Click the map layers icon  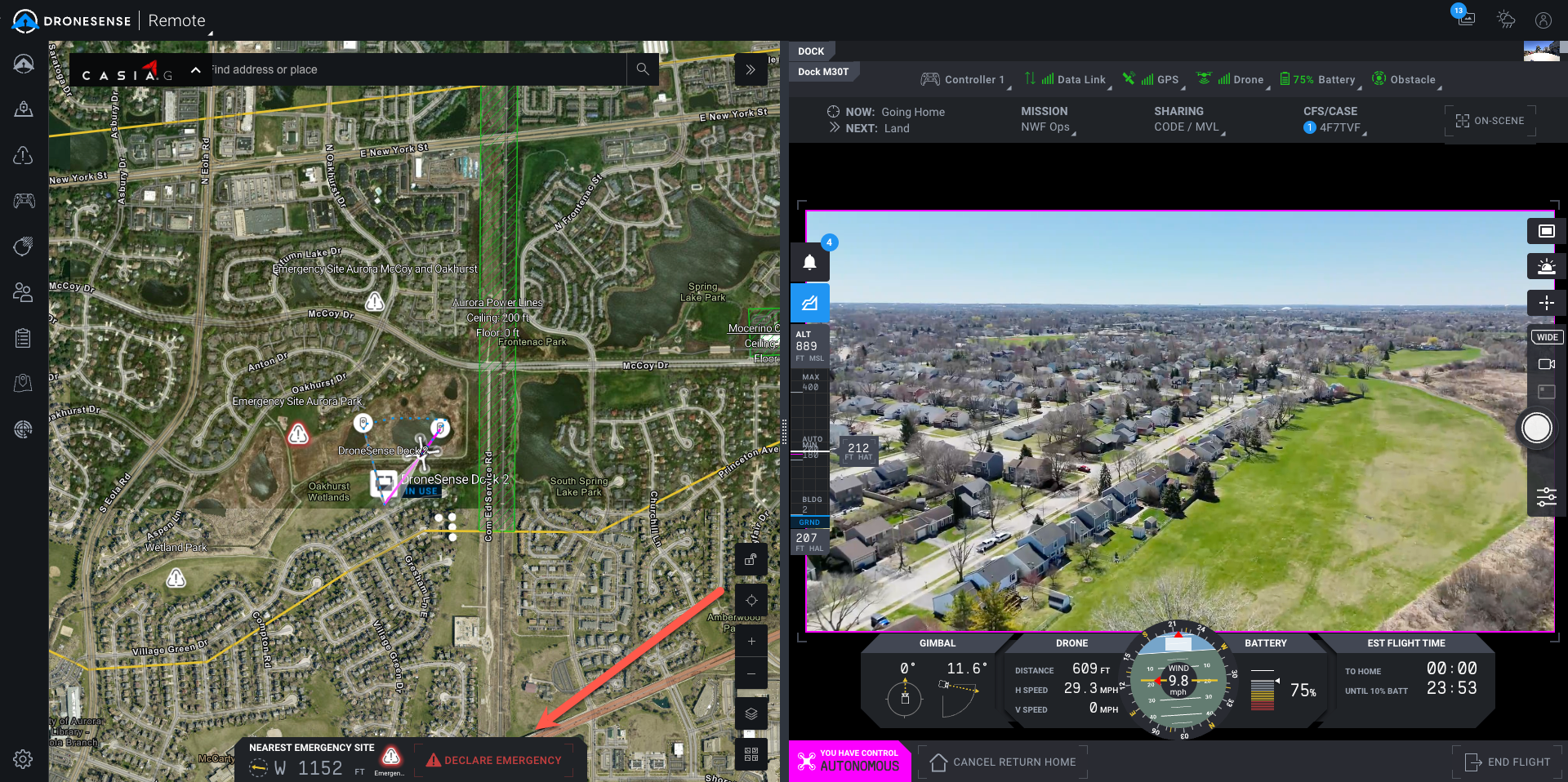click(x=751, y=713)
